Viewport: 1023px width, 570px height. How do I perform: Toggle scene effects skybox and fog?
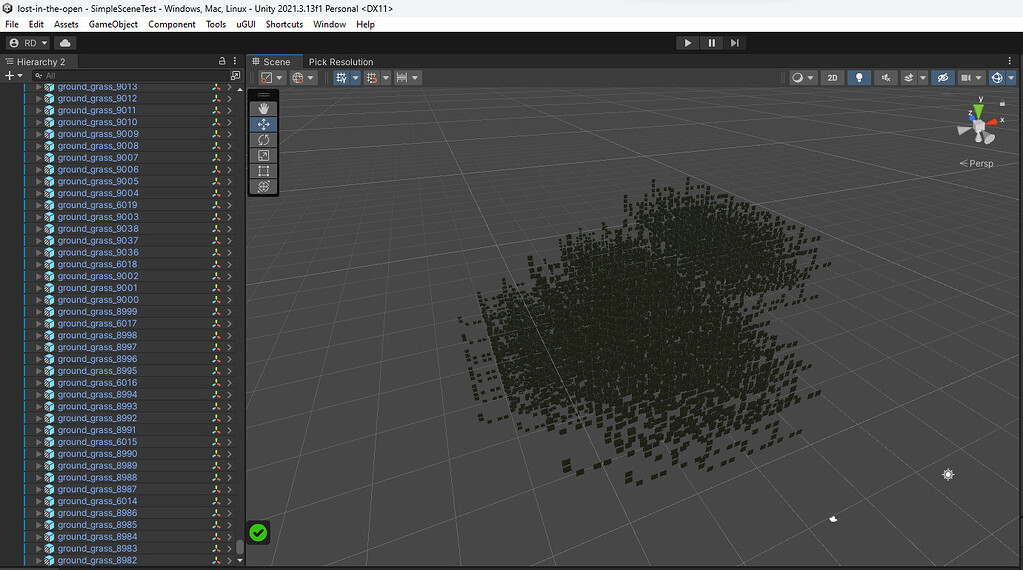(x=908, y=78)
